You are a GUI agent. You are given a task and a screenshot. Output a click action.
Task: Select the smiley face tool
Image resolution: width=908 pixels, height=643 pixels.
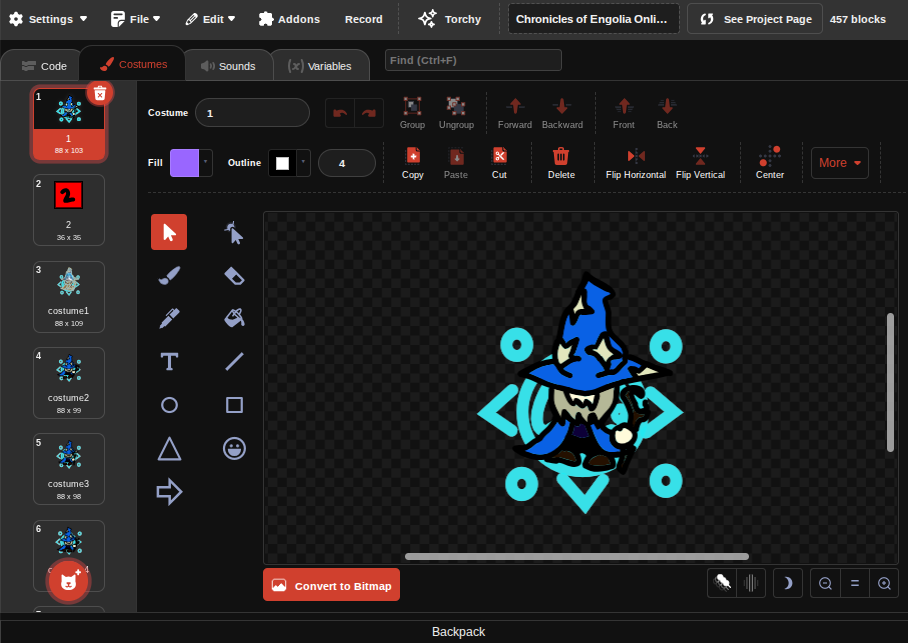click(234, 448)
